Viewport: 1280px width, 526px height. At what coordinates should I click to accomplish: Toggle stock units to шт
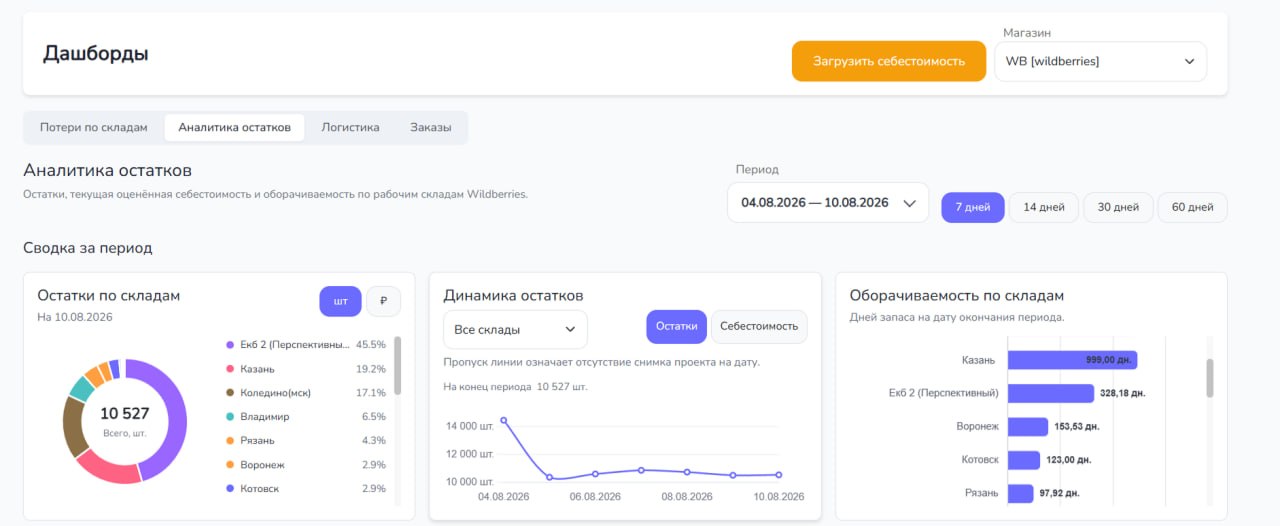pyautogui.click(x=340, y=301)
